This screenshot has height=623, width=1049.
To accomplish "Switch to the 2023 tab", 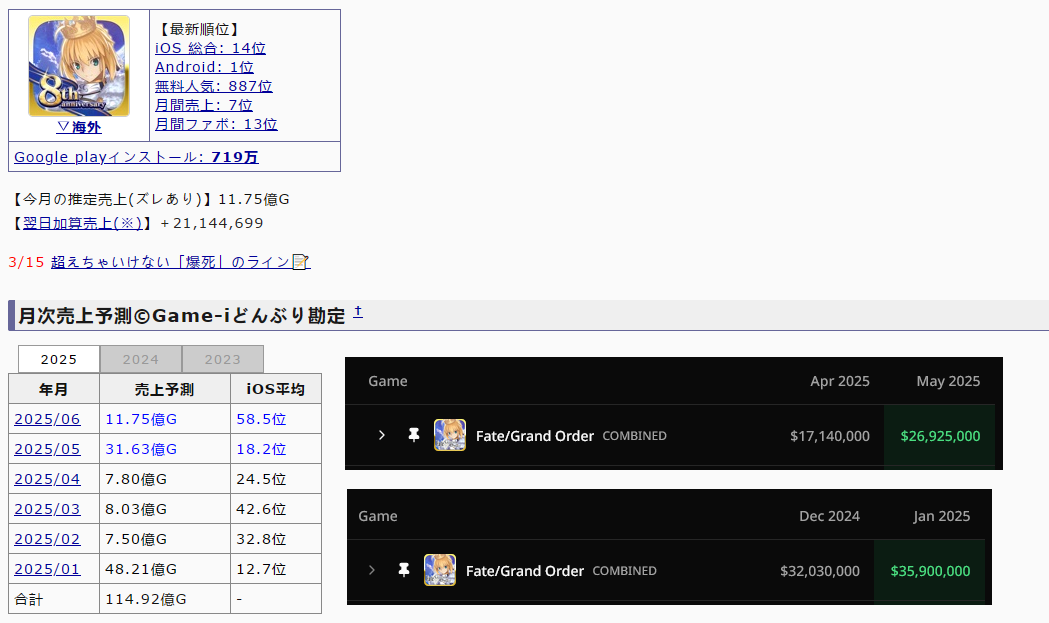I will 222,359.
